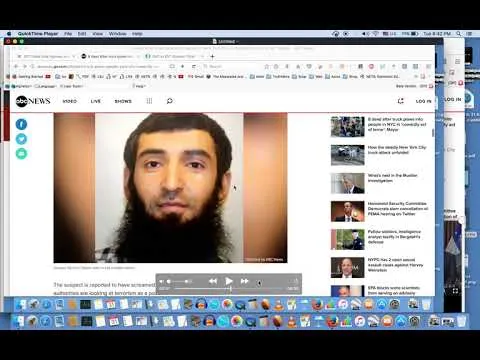Open NYPD Harvey Weinstein cases story

click(x=395, y=265)
